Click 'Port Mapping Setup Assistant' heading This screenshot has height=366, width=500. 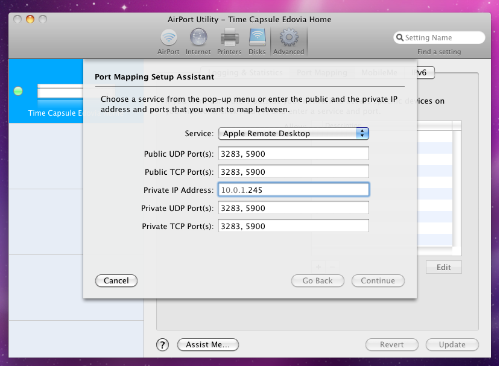click(x=154, y=77)
